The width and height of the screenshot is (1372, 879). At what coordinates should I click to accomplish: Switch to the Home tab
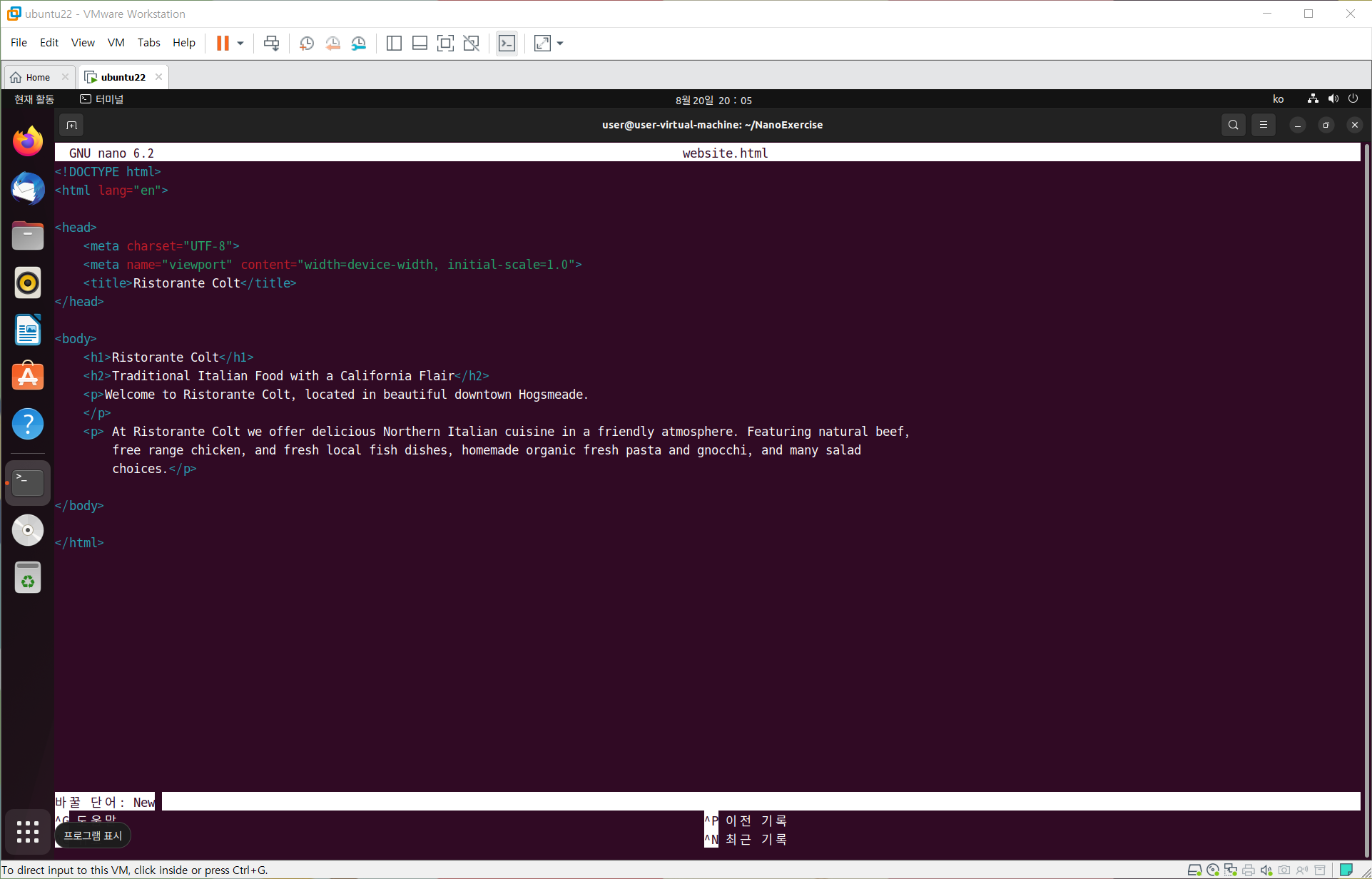point(38,77)
